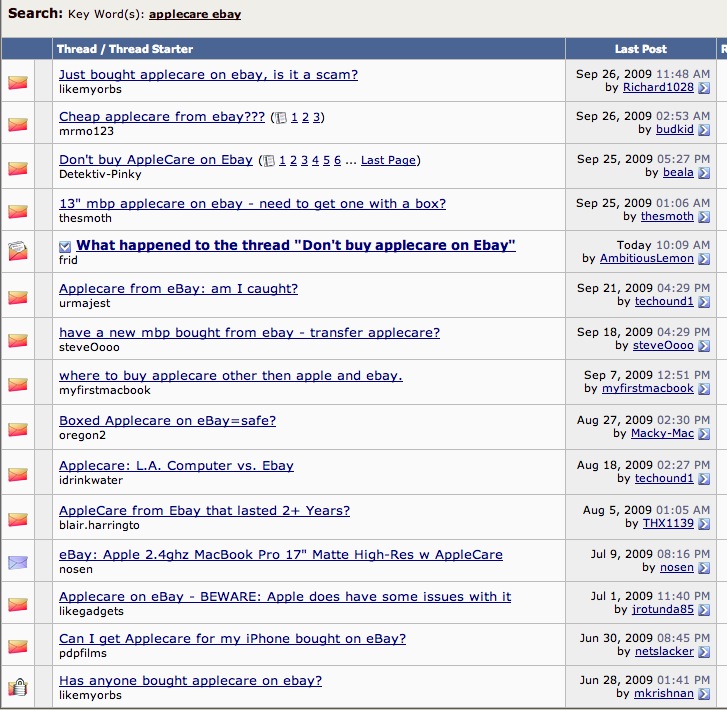Go to Last Page of Don't buy AppleCare

click(388, 160)
